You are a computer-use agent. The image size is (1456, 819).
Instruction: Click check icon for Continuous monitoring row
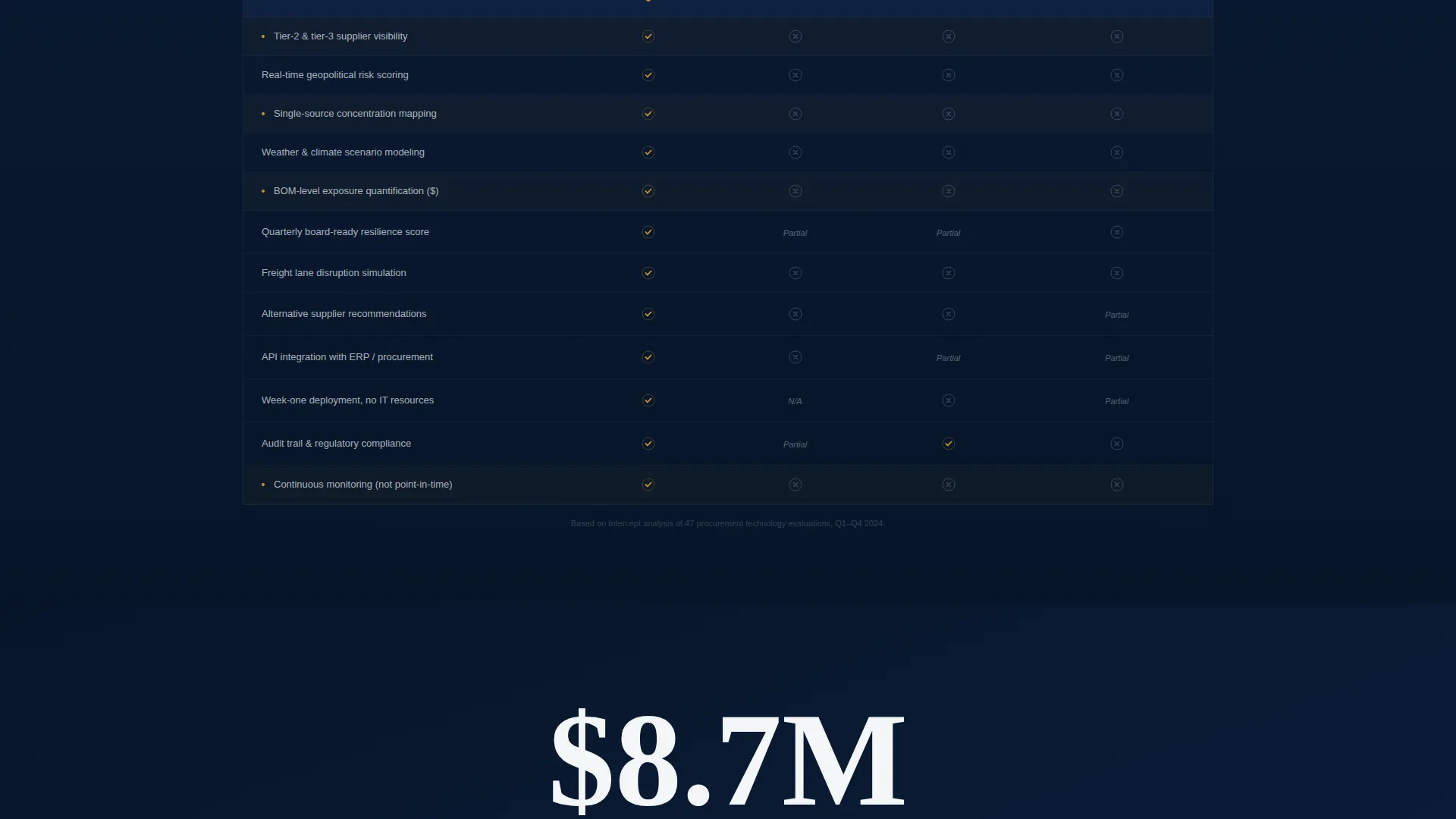tap(648, 485)
